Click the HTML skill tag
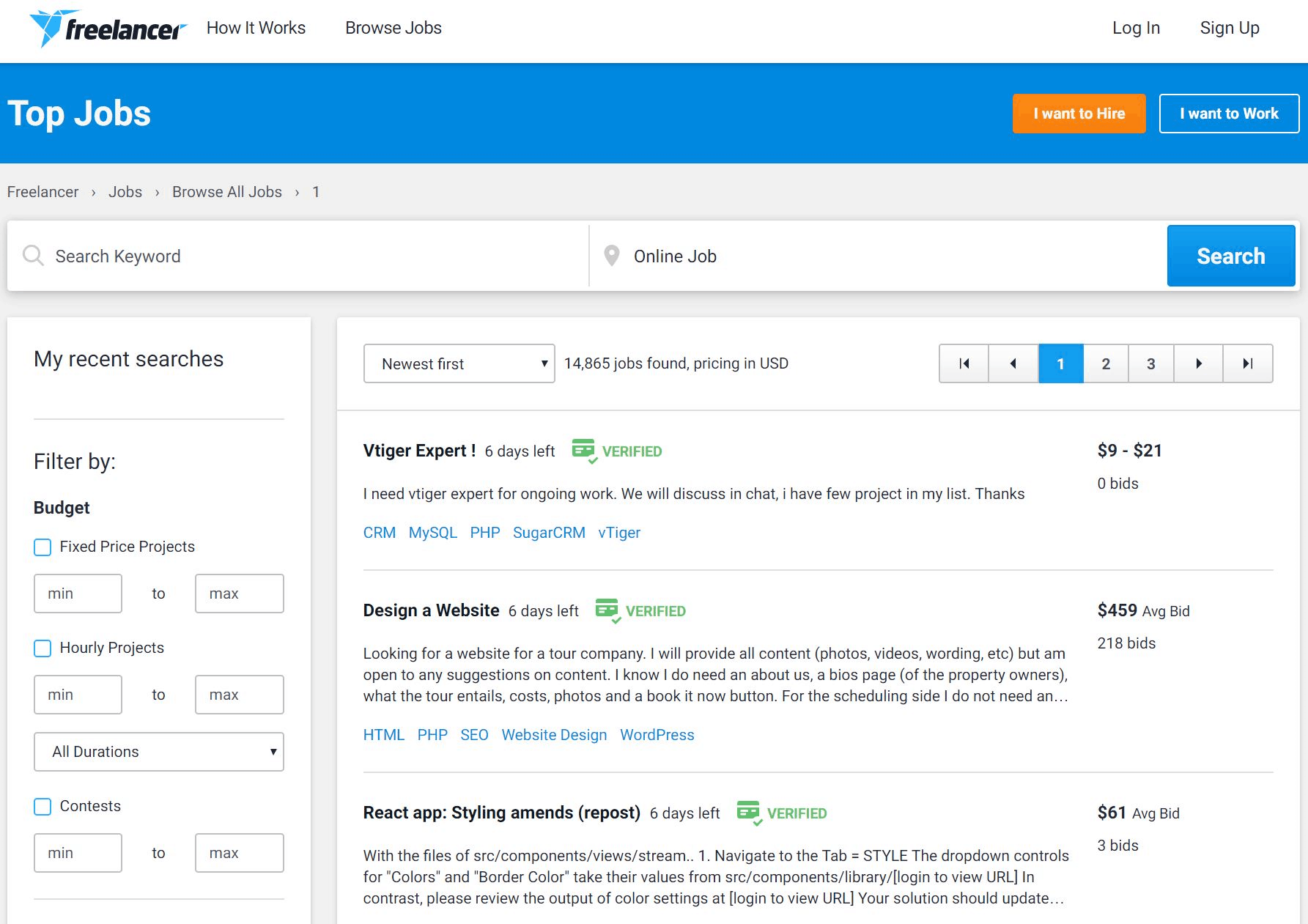This screenshot has width=1308, height=924. [x=383, y=735]
